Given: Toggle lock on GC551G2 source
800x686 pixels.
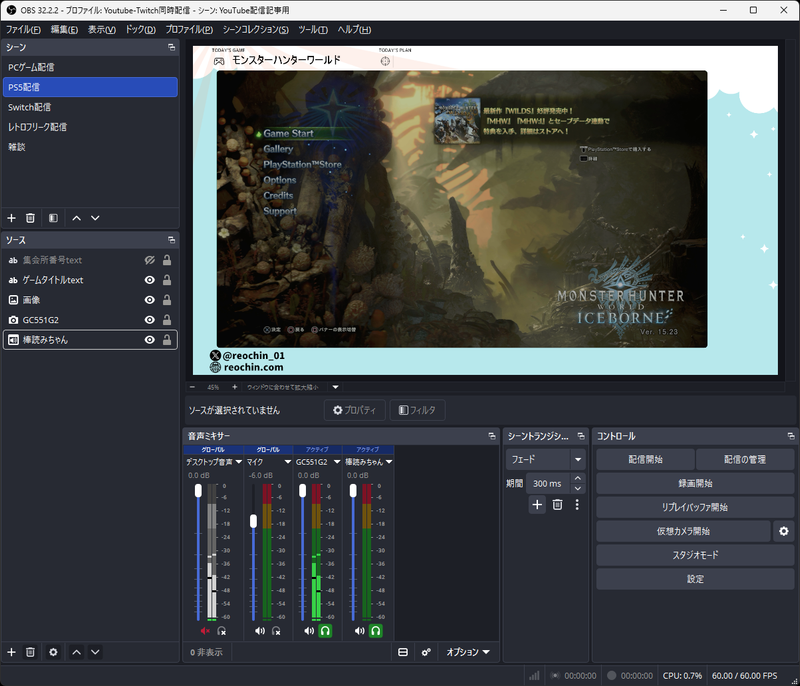Looking at the screenshot, I should click(167, 320).
